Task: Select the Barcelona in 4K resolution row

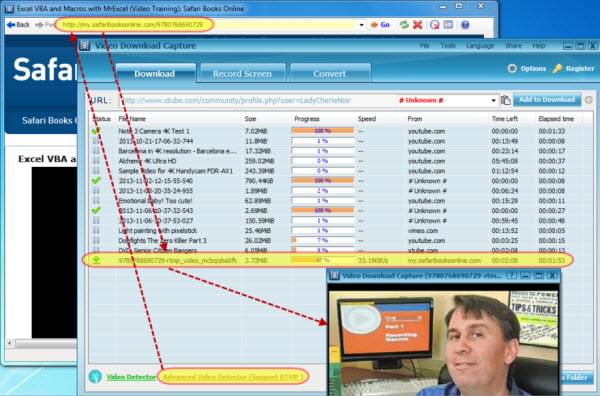Action: pos(335,151)
